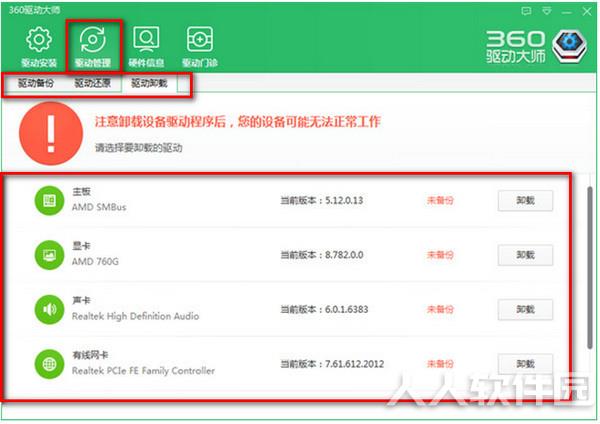Switch to the 驱动备份 tab
This screenshot has height=424, width=600.
point(36,83)
